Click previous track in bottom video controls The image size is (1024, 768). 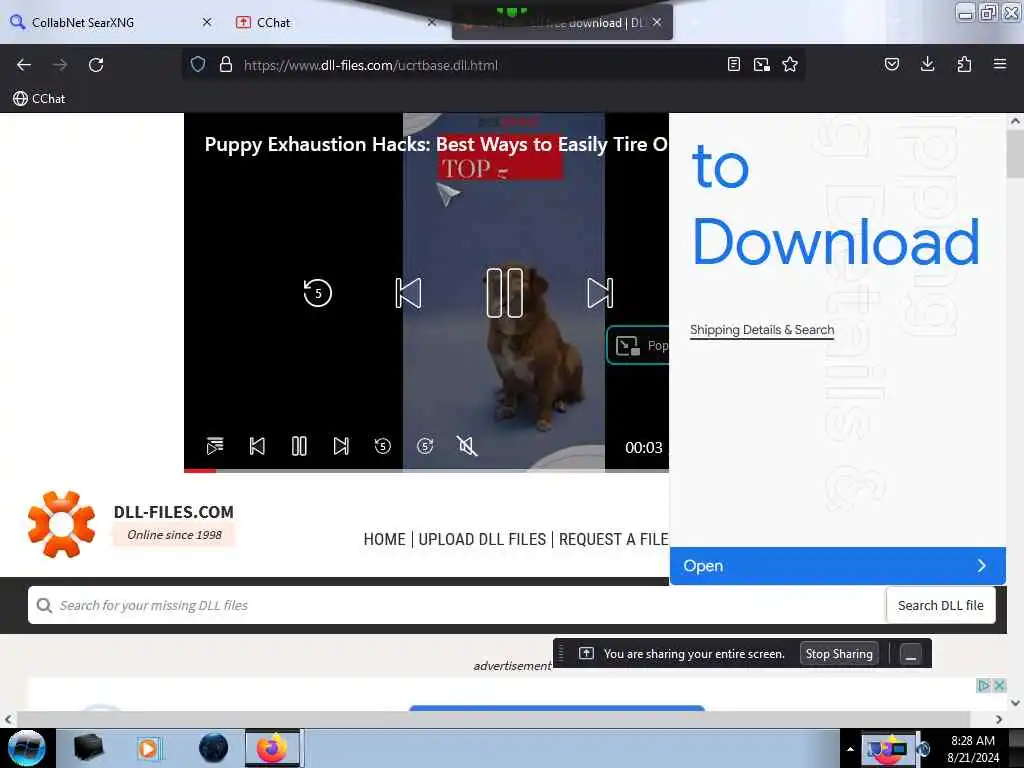[x=257, y=446]
